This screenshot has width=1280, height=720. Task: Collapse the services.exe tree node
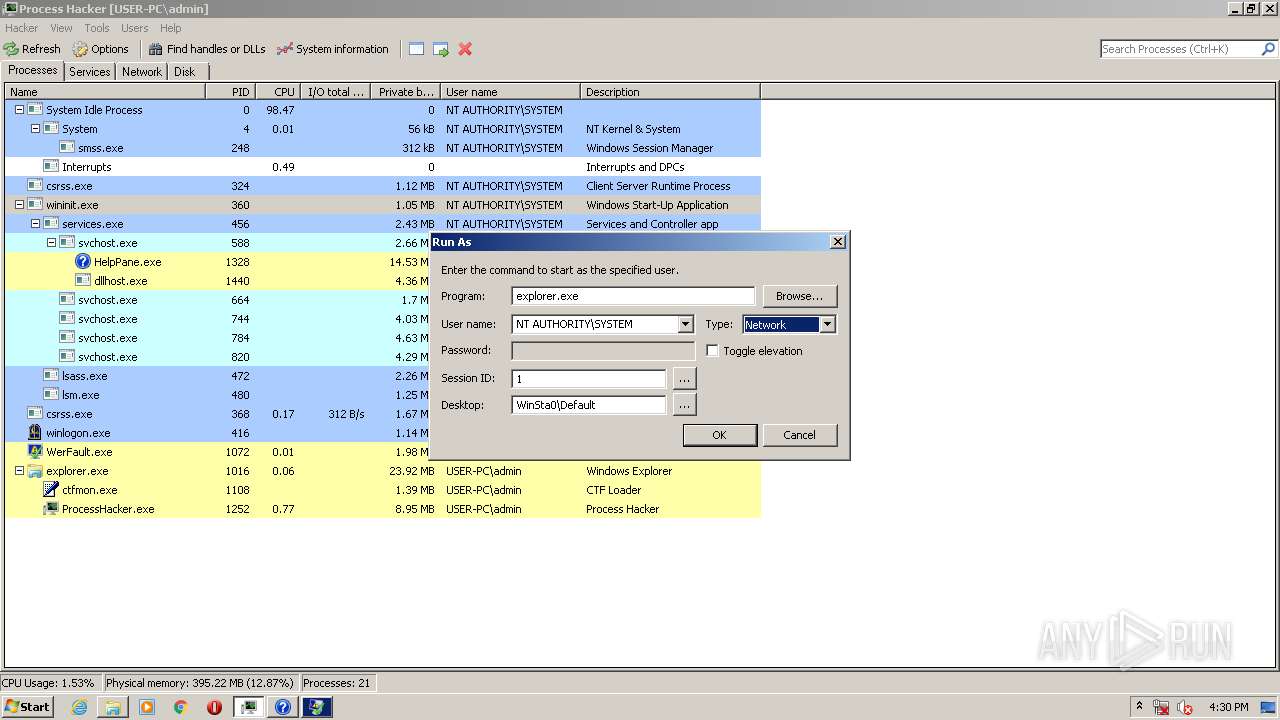pyautogui.click(x=35, y=224)
